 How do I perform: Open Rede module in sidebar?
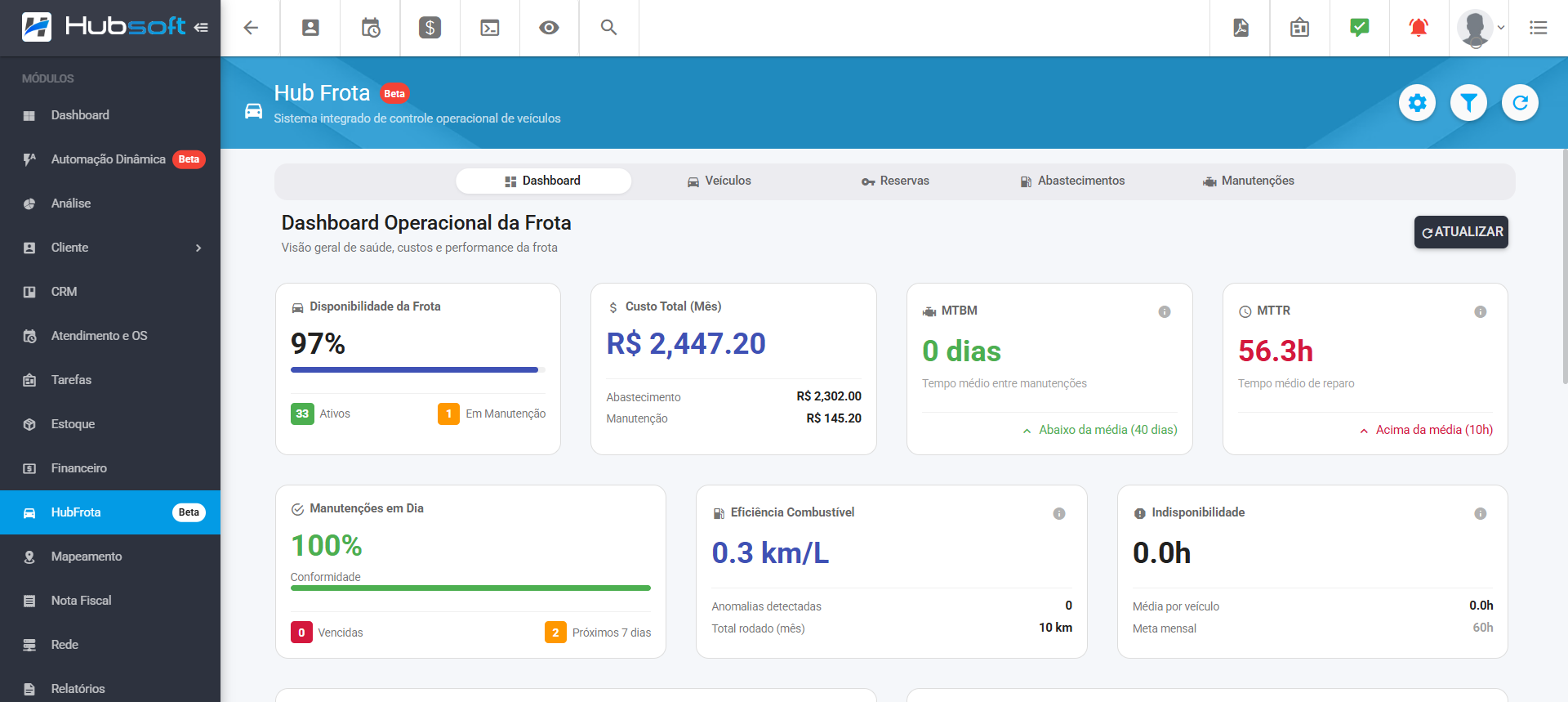(110, 645)
